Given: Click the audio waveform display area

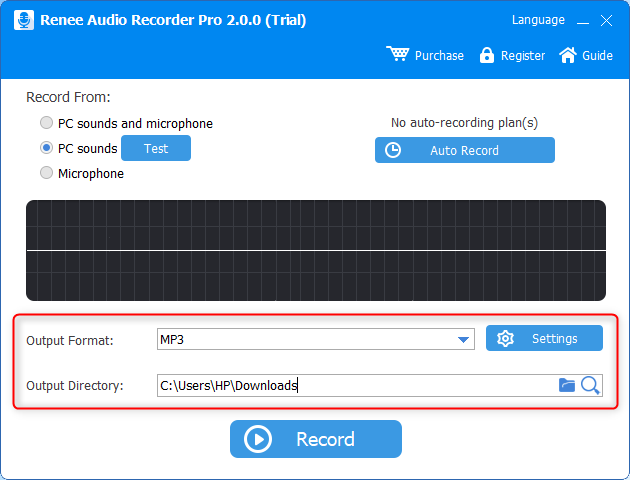Looking at the screenshot, I should tap(315, 250).
